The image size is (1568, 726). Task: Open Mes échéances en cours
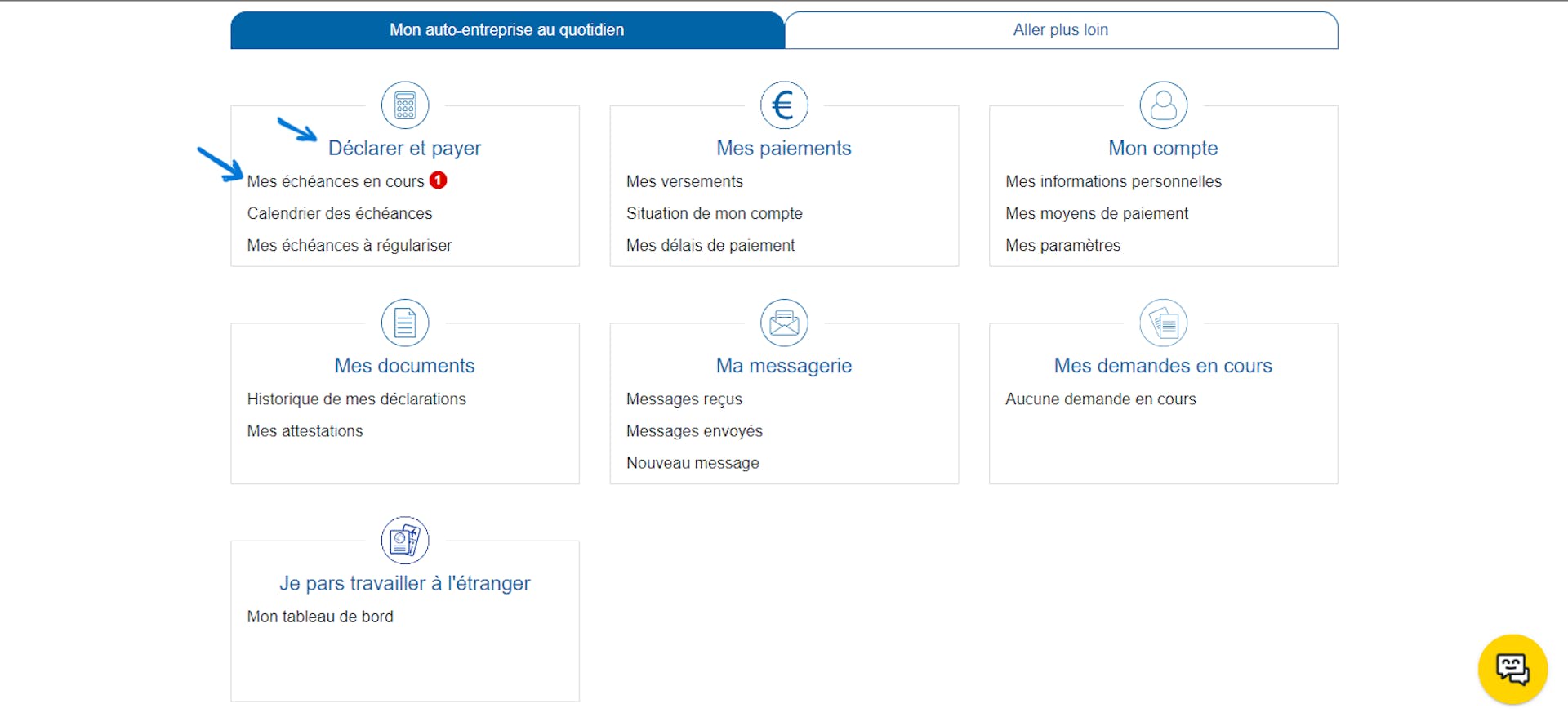[x=336, y=181]
